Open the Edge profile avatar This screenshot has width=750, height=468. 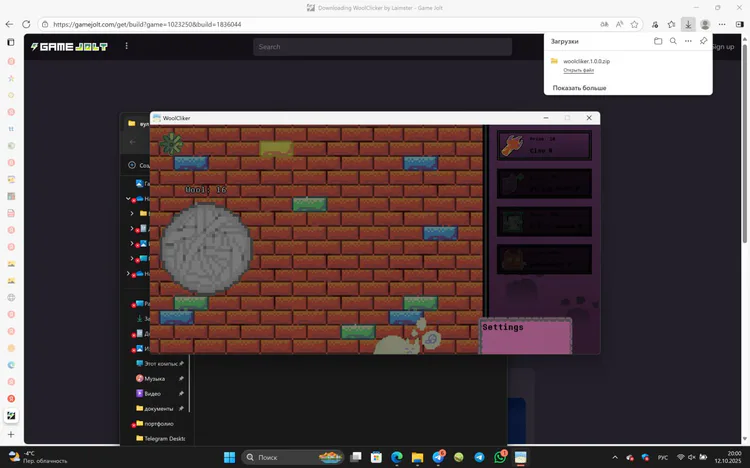pos(705,24)
